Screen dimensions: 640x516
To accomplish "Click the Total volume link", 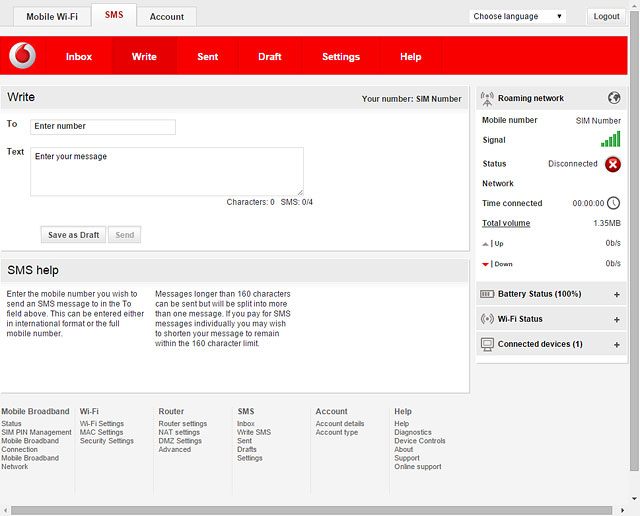I will click(x=506, y=223).
